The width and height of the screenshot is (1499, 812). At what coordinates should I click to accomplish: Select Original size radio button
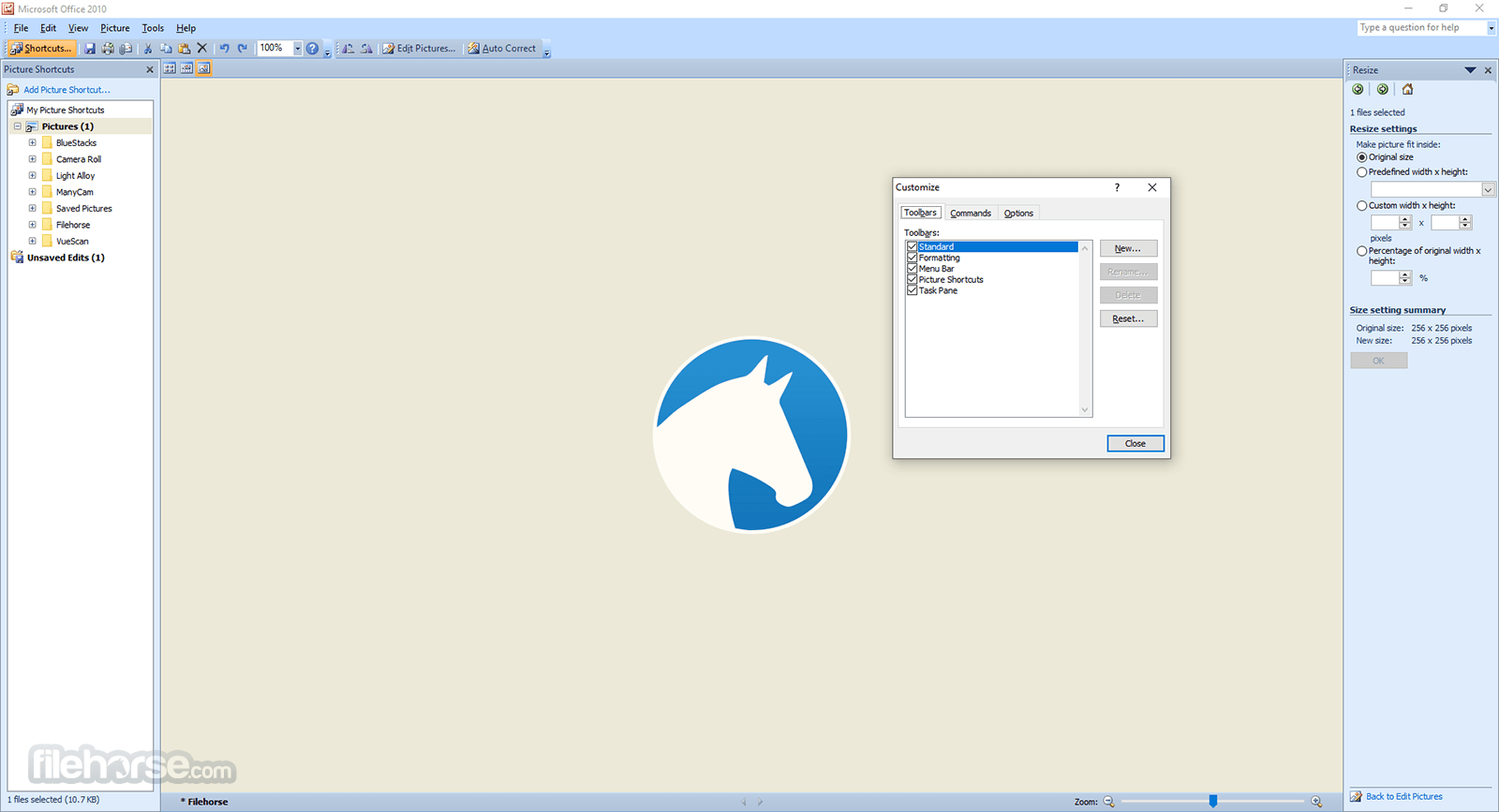pos(1362,157)
